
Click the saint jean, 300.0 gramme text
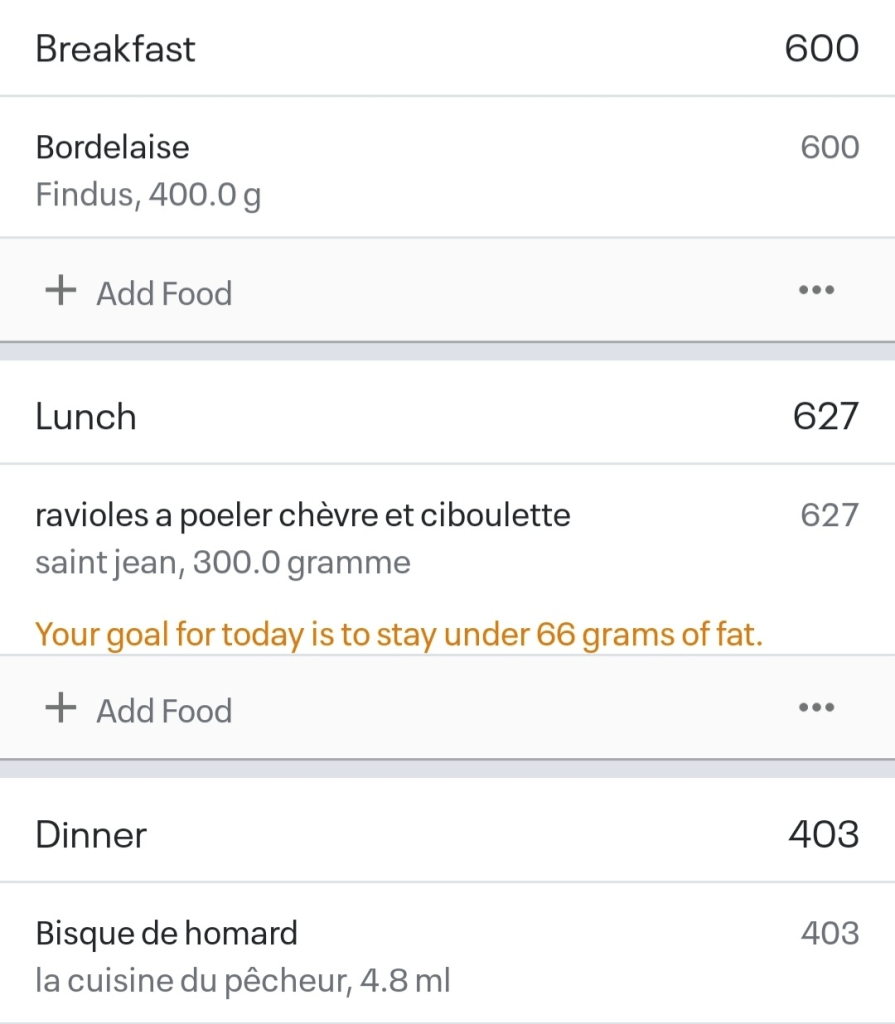223,562
